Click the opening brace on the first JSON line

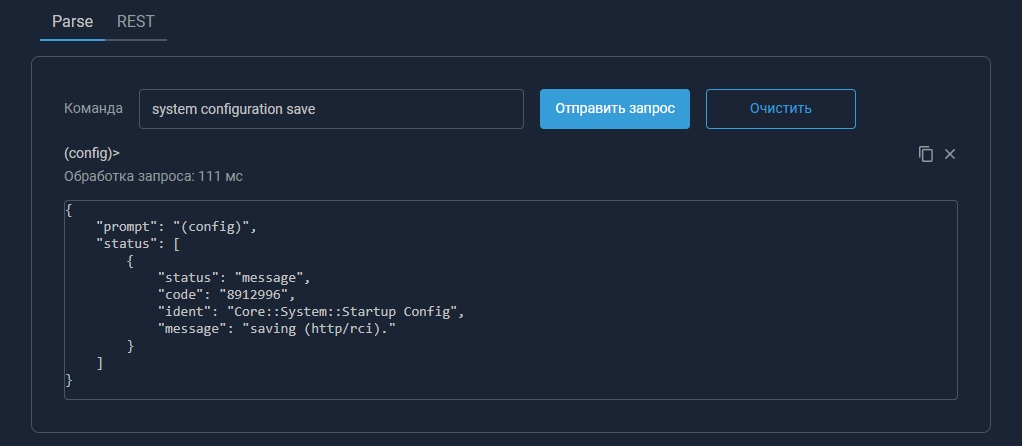pos(69,210)
